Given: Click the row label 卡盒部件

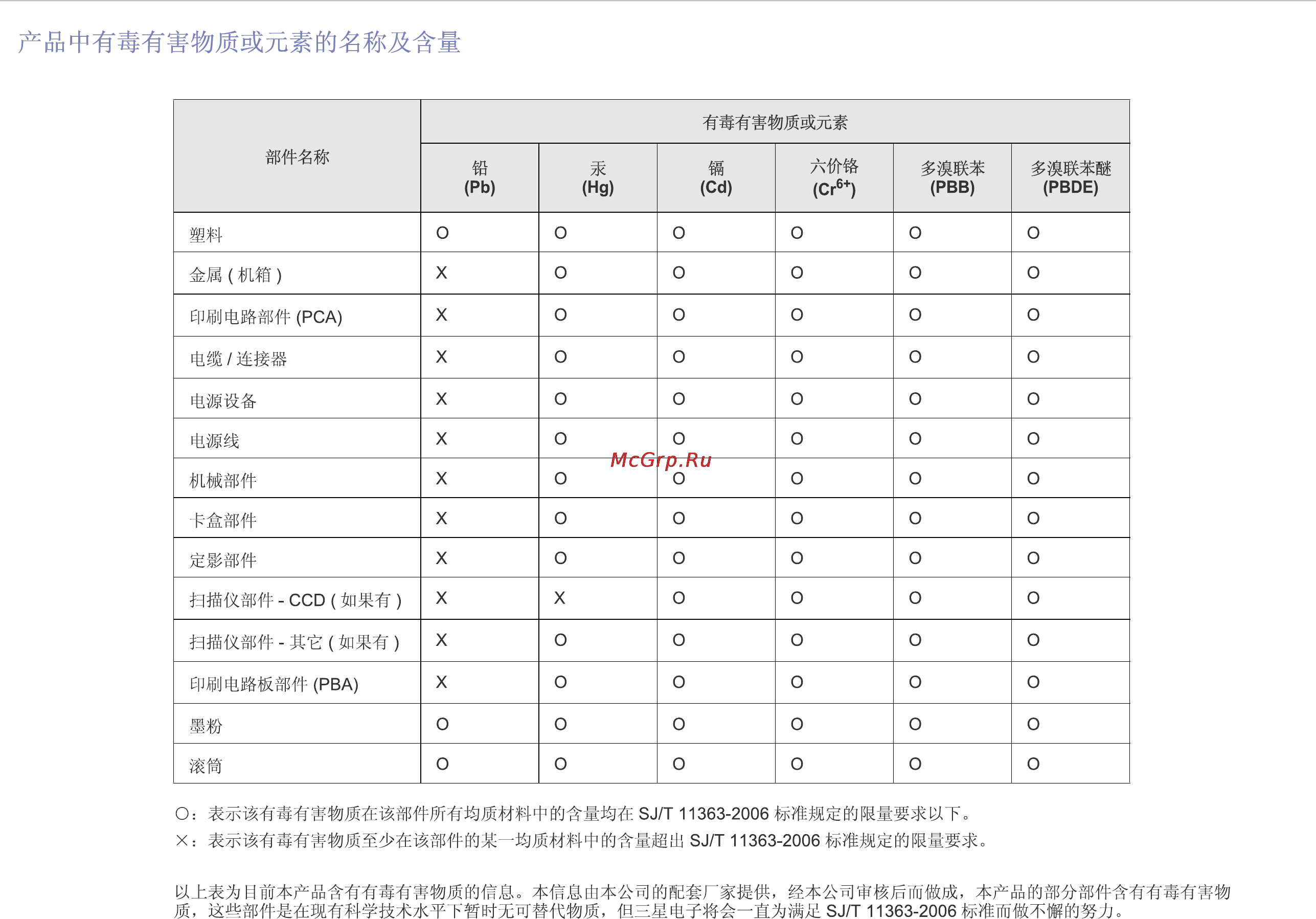Looking at the screenshot, I should coord(222,521).
